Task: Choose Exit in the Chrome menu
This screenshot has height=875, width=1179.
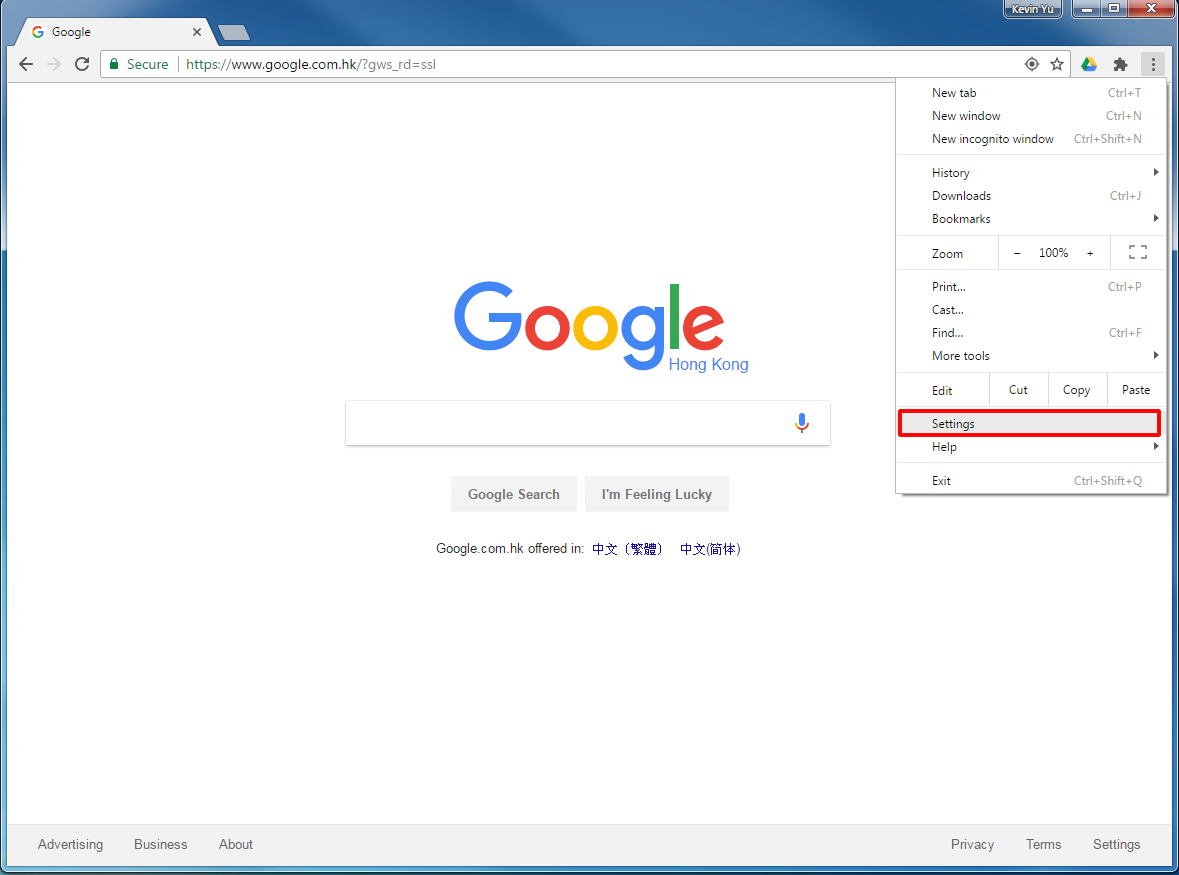Action: click(x=1031, y=480)
